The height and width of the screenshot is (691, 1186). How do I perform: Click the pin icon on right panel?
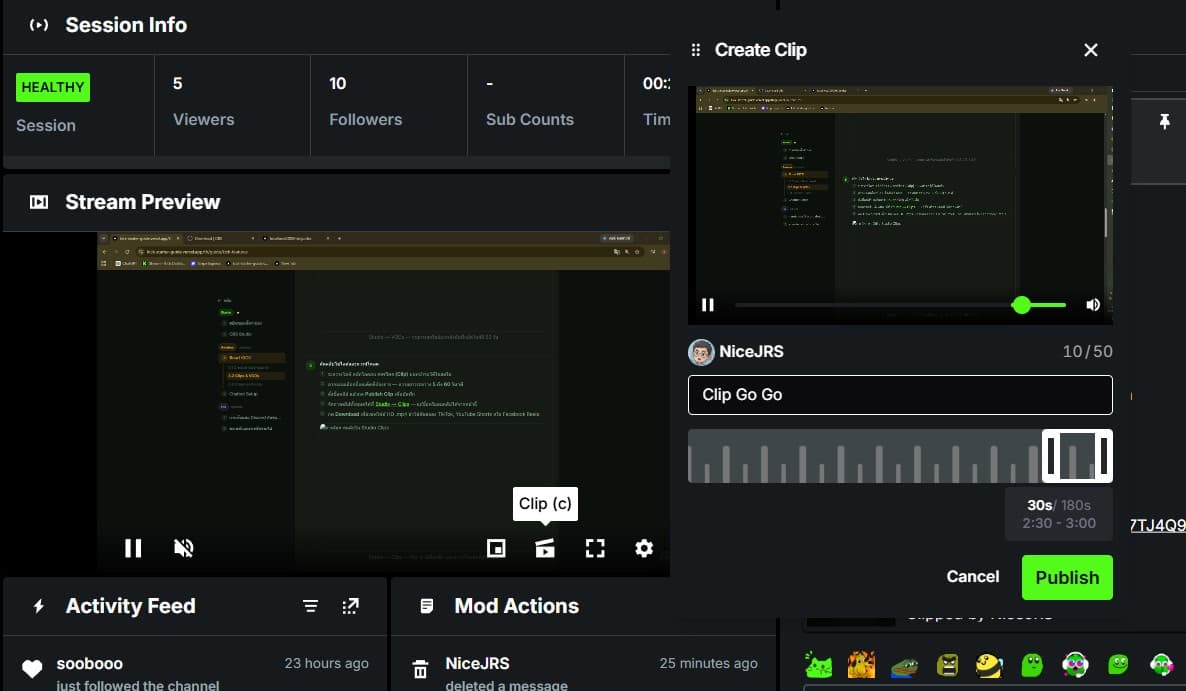click(1165, 121)
